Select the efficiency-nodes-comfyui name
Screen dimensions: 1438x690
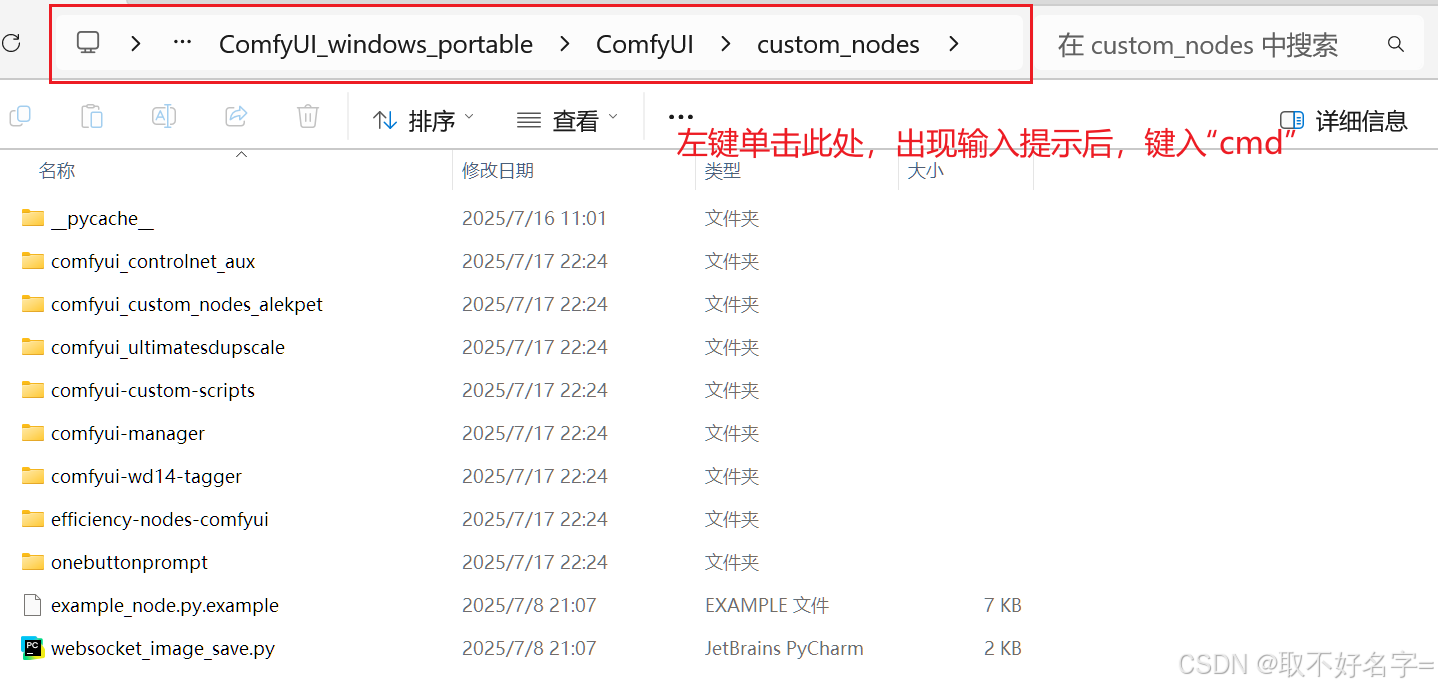(x=160, y=520)
